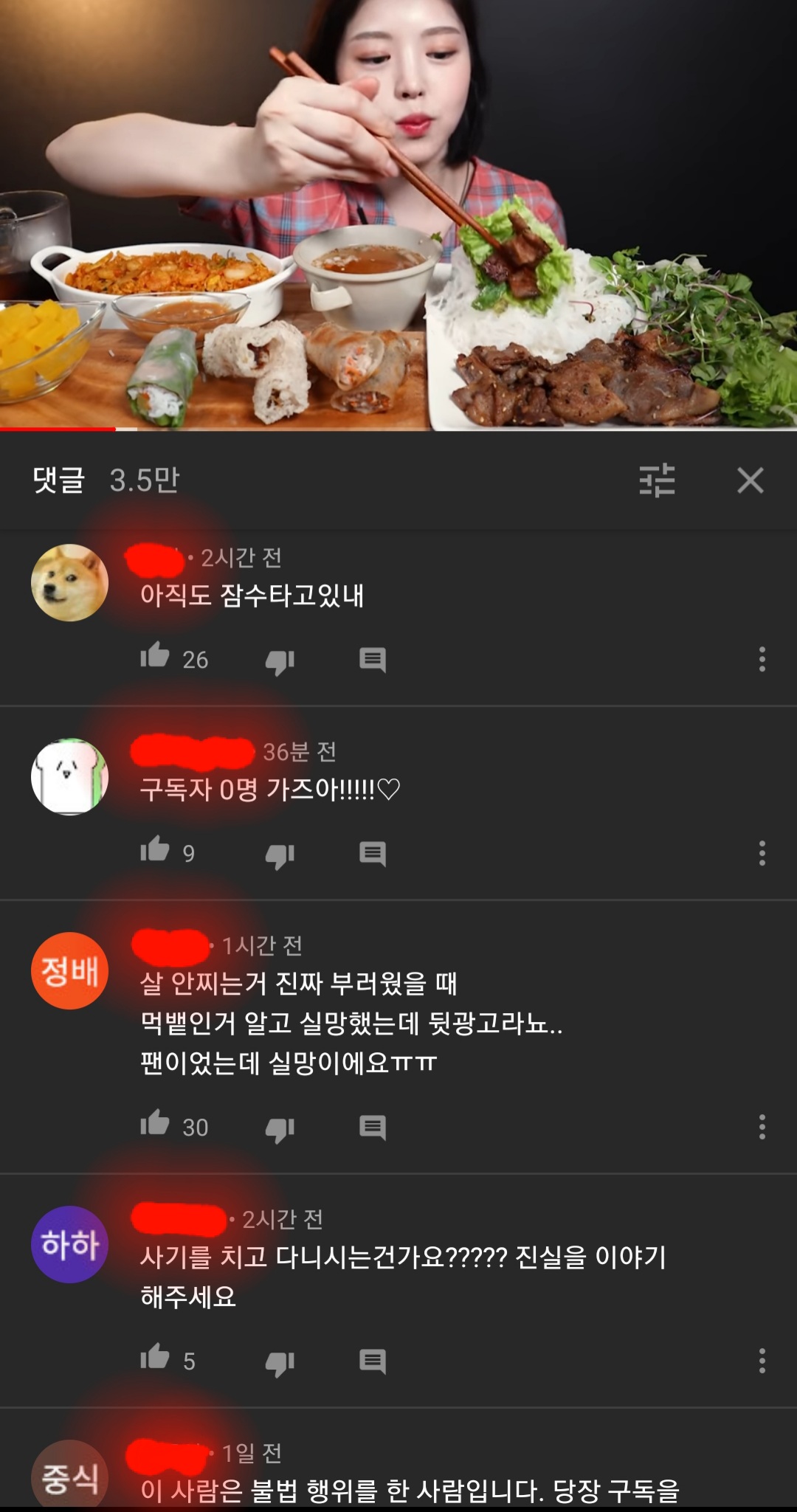Tap the mukbang video player
Image resolution: width=797 pixels, height=1512 pixels.
[398, 214]
